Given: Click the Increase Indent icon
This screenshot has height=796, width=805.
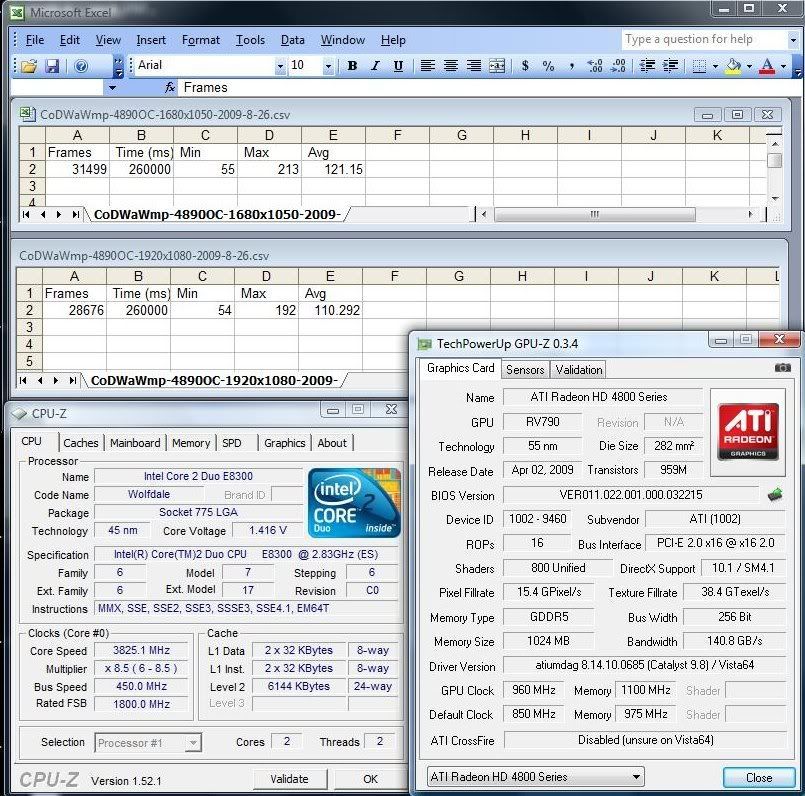Looking at the screenshot, I should point(670,66).
